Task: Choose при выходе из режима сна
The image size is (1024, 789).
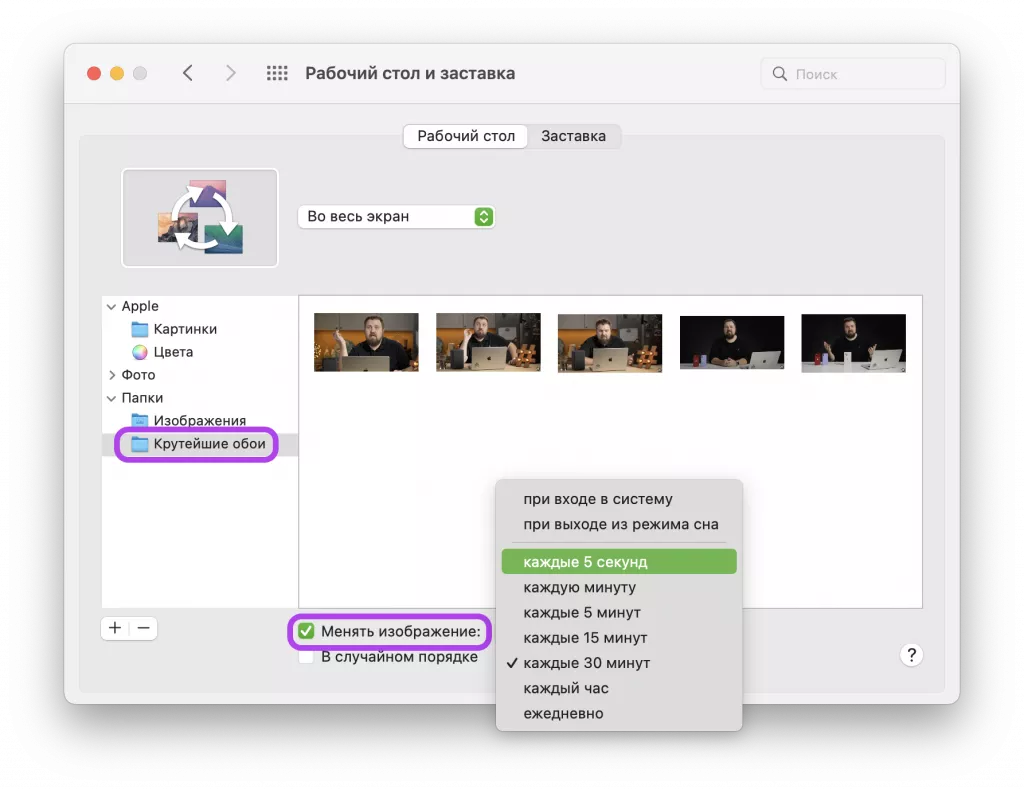Action: tap(619, 524)
